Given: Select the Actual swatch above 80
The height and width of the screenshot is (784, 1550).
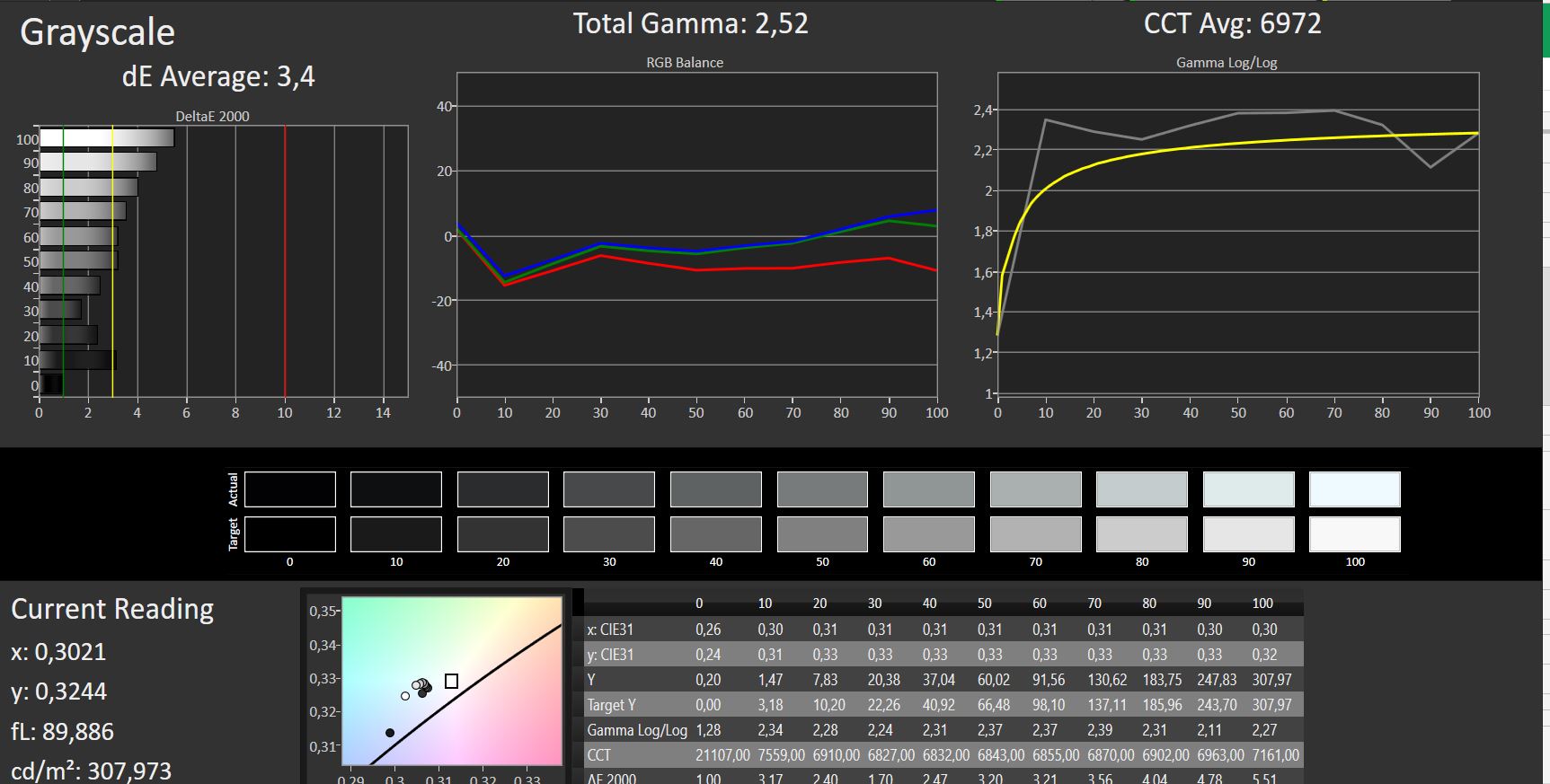Looking at the screenshot, I should (x=1142, y=489).
